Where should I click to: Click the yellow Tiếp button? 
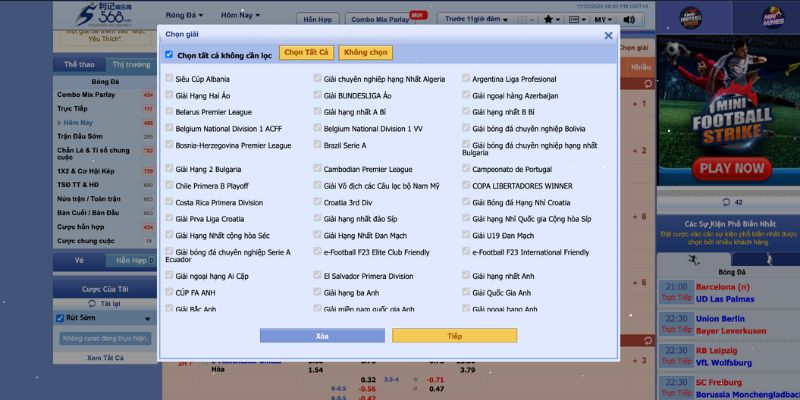pyautogui.click(x=455, y=336)
